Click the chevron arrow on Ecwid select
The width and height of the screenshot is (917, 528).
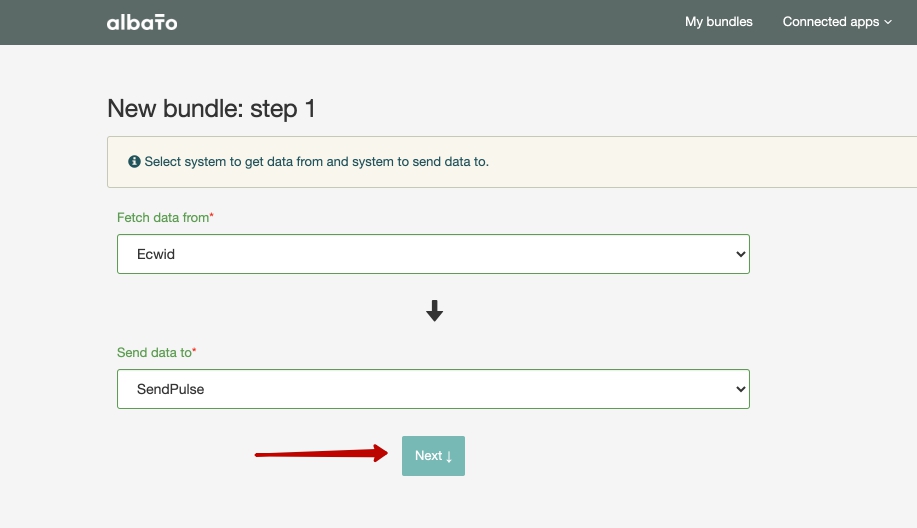pos(740,254)
